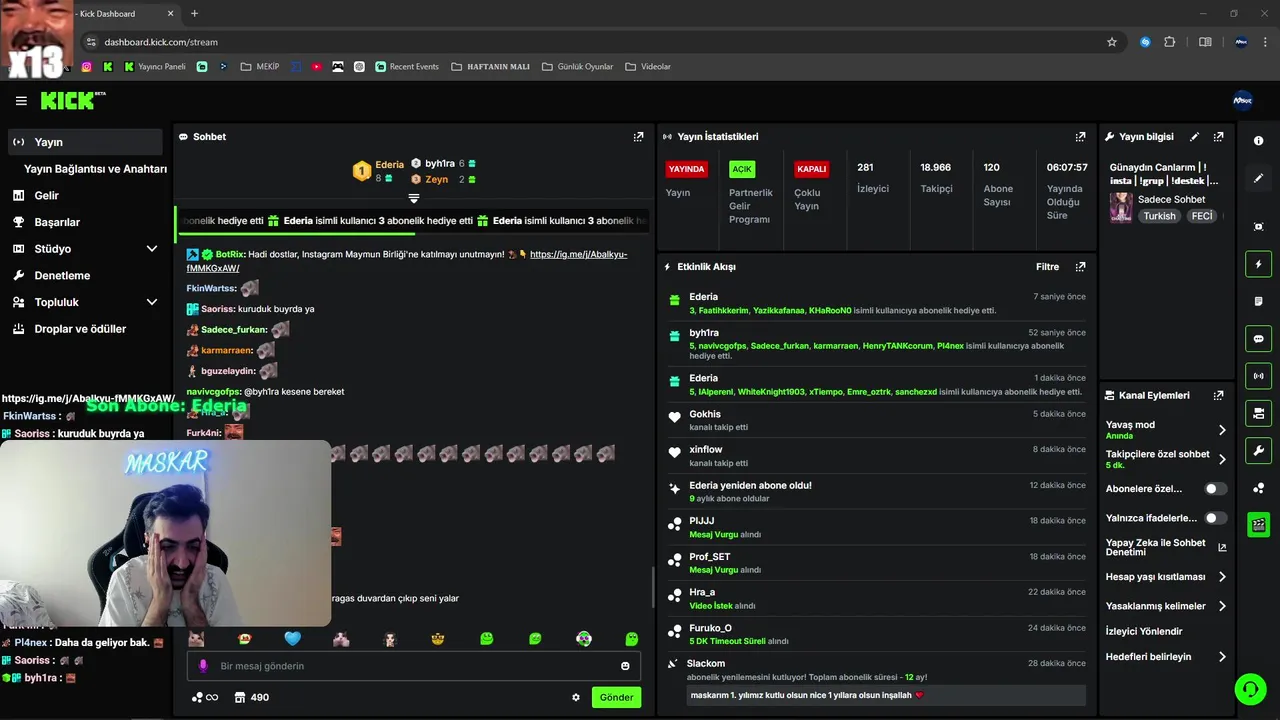Open the YouTube bookmark icon
The image size is (1280, 720).
tap(316, 67)
